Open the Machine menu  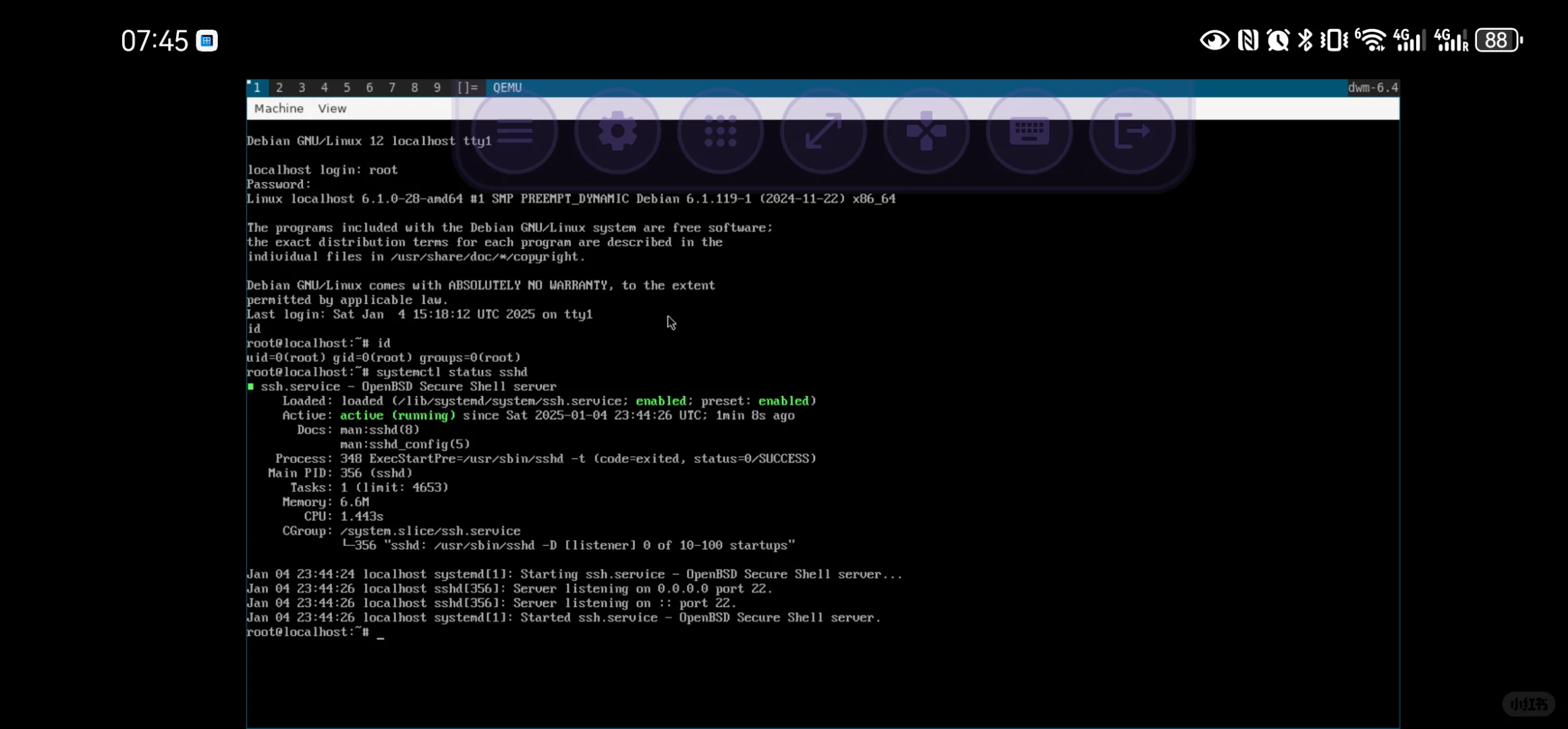(279, 109)
